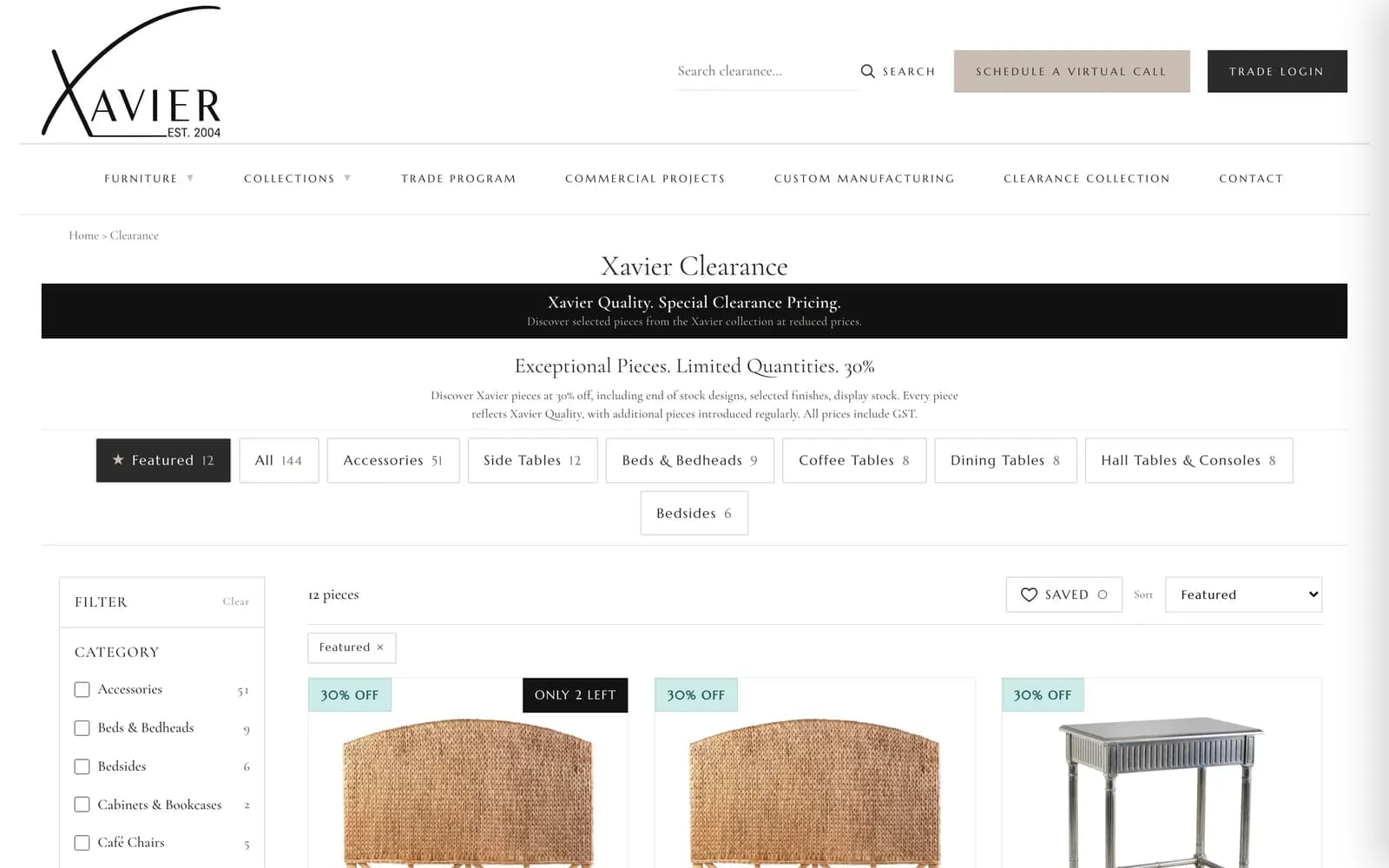Click the Clearance breadcrumb
Image resolution: width=1389 pixels, height=868 pixels.
(x=134, y=235)
